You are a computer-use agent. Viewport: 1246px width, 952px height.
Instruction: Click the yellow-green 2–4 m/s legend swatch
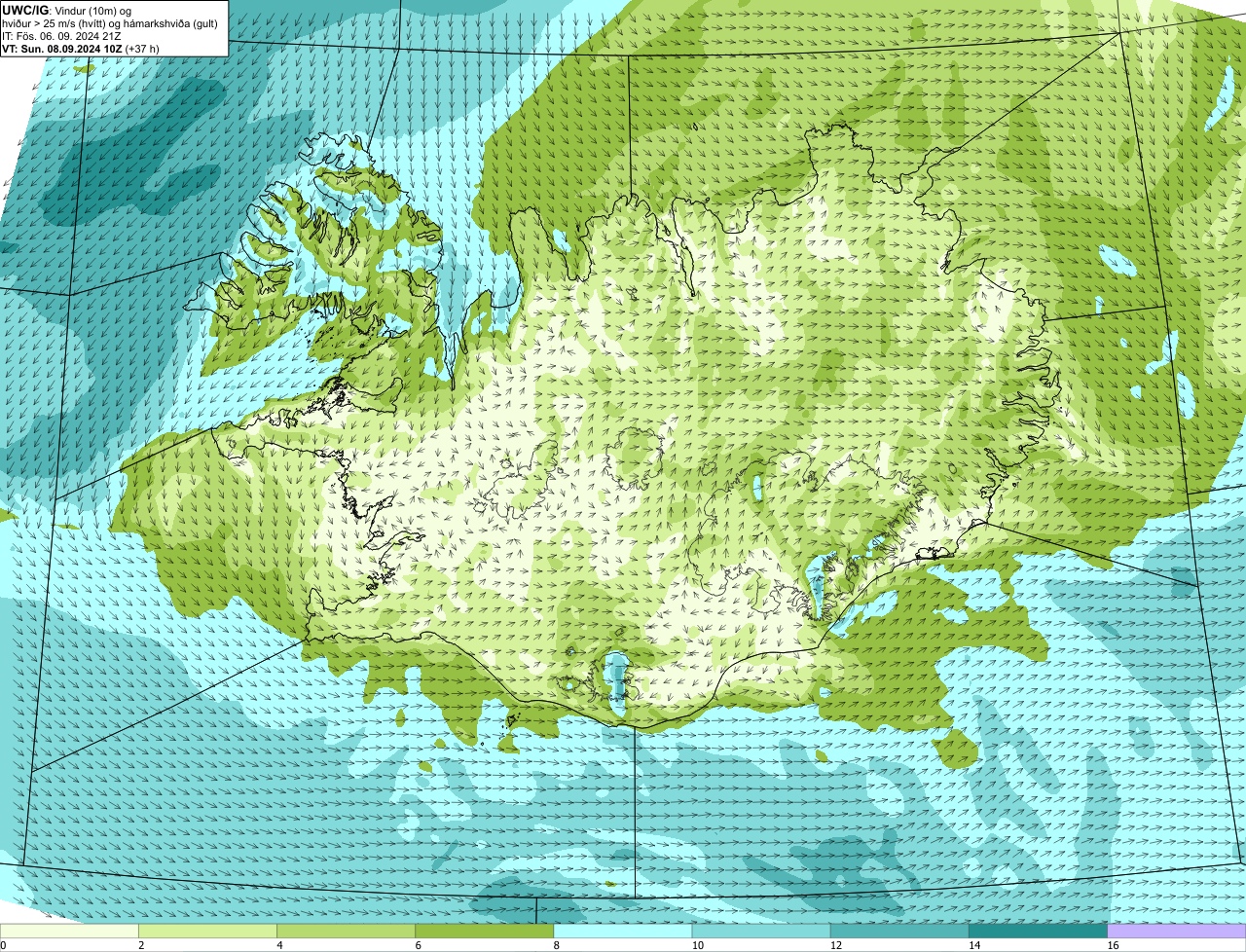[x=207, y=932]
